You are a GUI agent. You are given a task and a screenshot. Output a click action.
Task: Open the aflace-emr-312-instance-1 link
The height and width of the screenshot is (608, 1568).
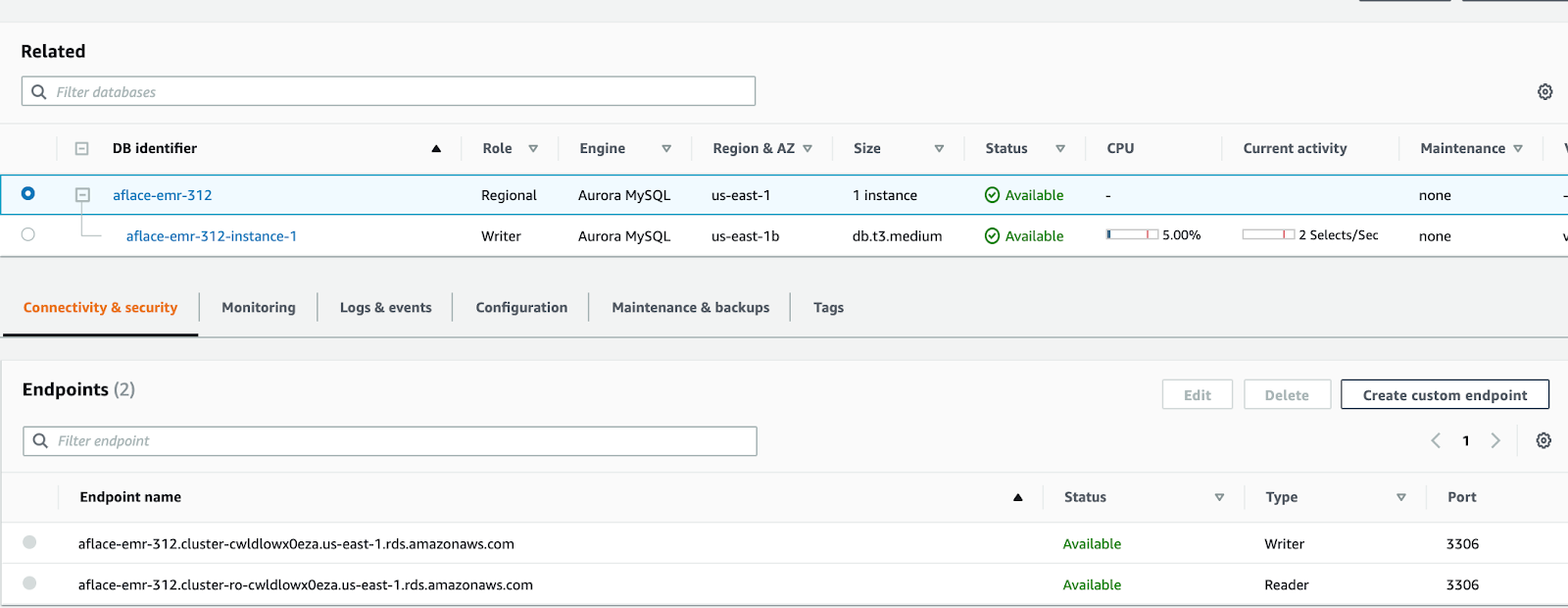pos(212,236)
